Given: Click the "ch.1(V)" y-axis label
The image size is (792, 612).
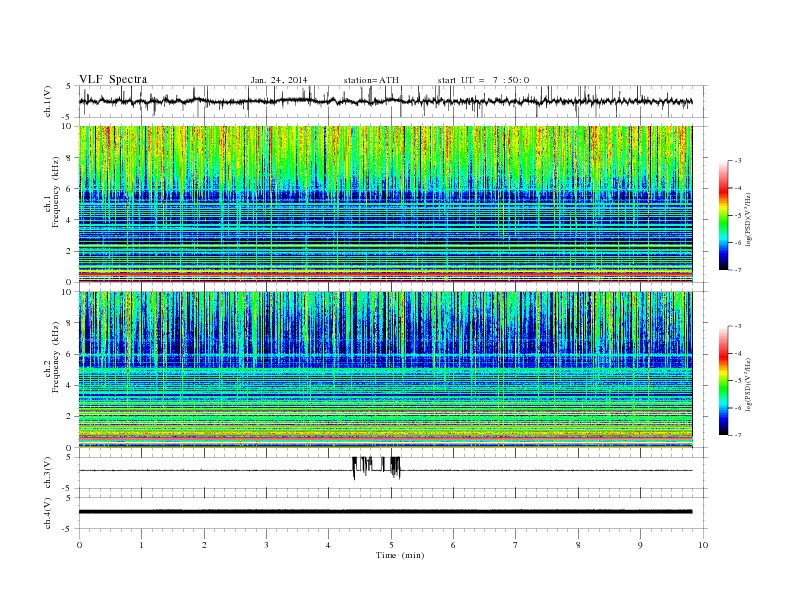Looking at the screenshot, I should [48, 101].
